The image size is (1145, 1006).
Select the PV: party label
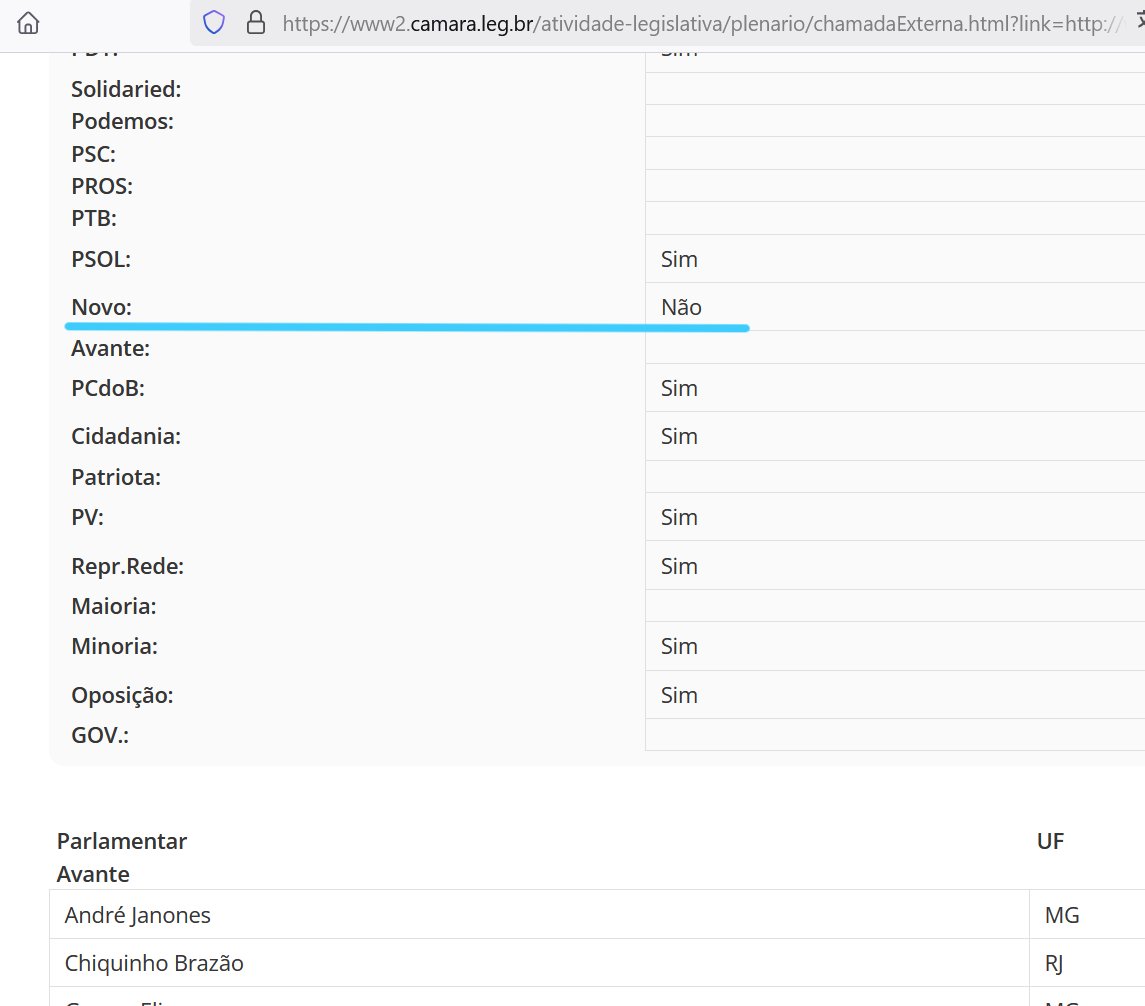coord(87,518)
